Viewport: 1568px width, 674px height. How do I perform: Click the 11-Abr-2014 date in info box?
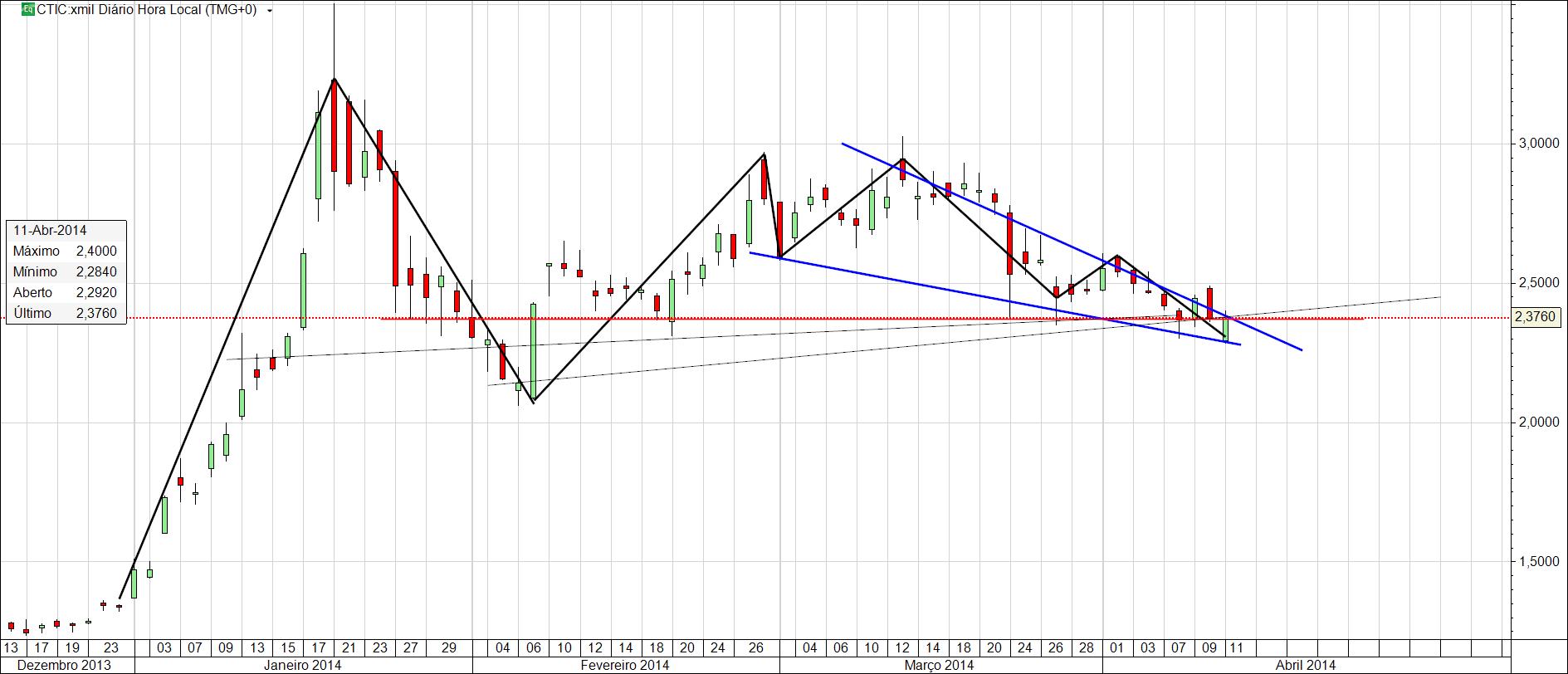(50, 230)
